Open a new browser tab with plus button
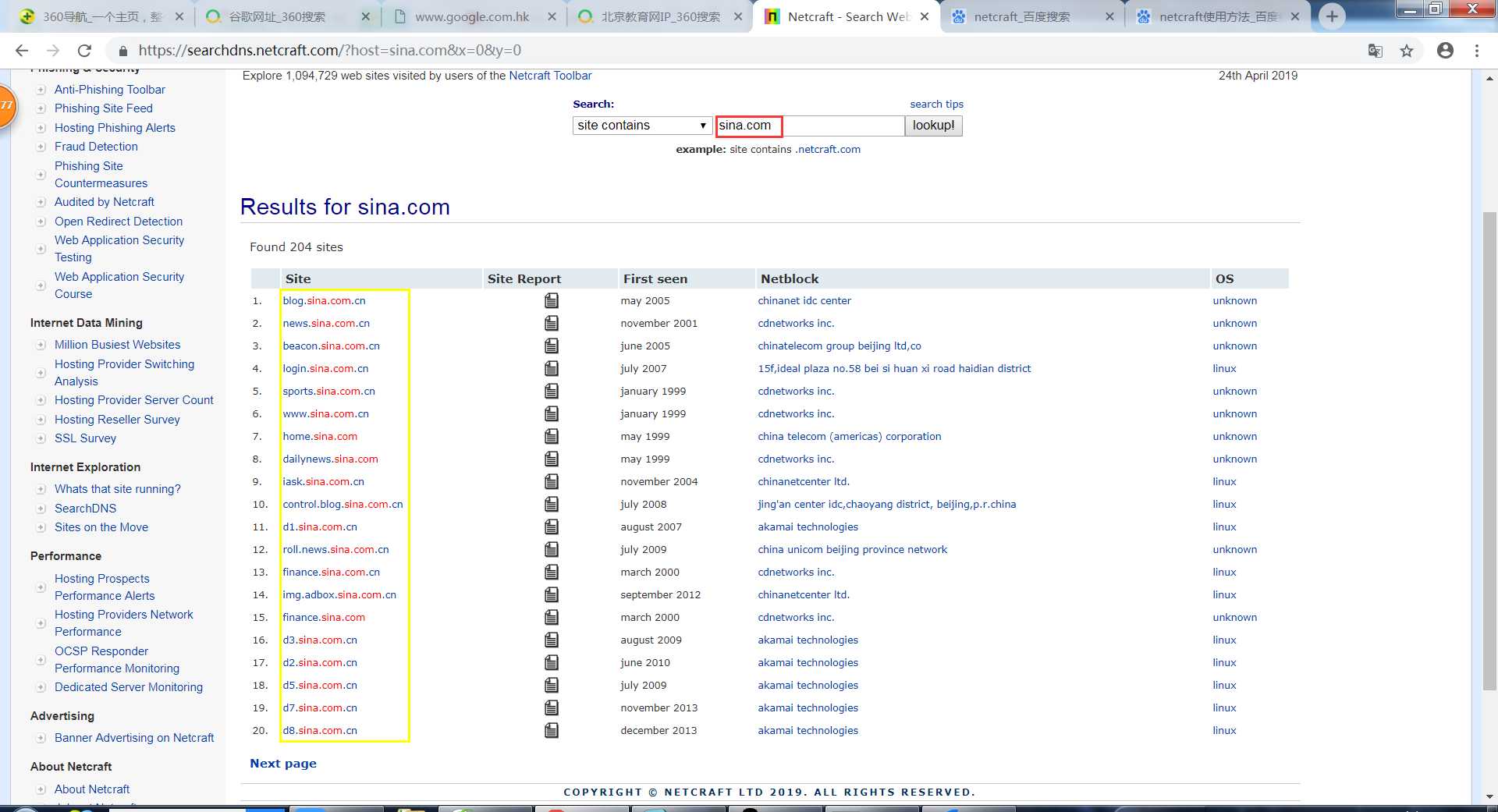The width and height of the screenshot is (1498, 812). (x=1332, y=16)
